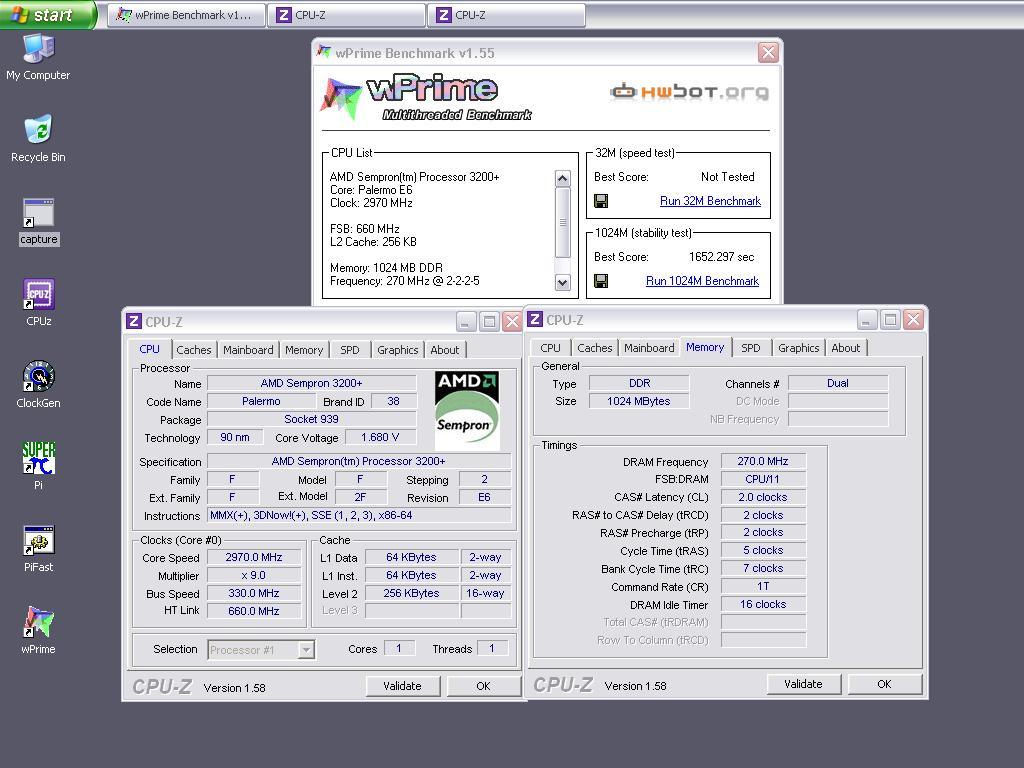This screenshot has height=768, width=1024.
Task: Select Memory tab in right CPU-Z window
Action: (705, 347)
